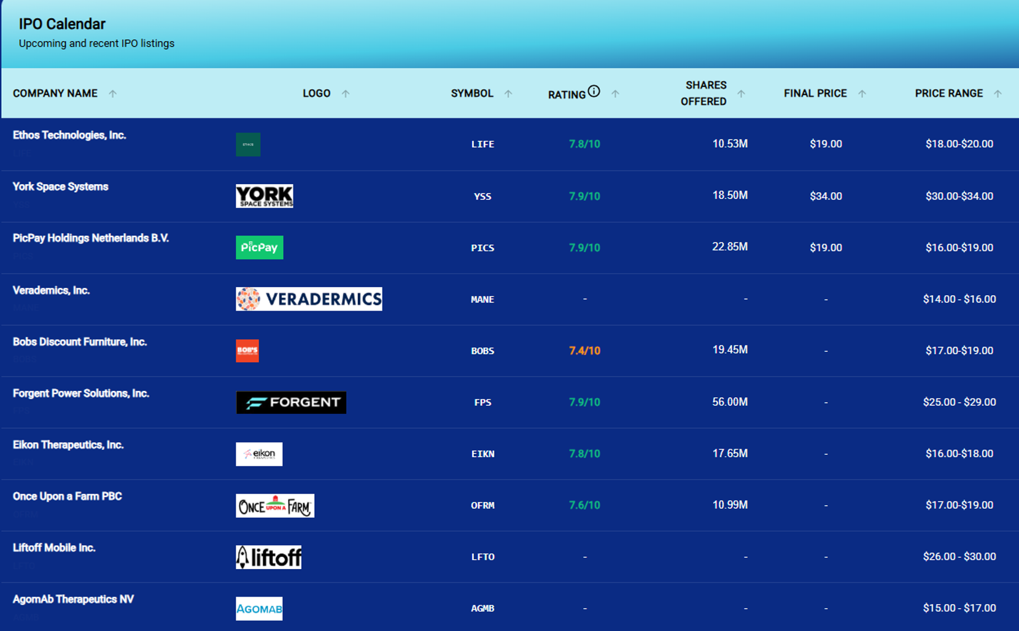This screenshot has height=631, width=1019.
Task: Open Once Upon a Farm PBC listing
Action: pyautogui.click(x=68, y=496)
